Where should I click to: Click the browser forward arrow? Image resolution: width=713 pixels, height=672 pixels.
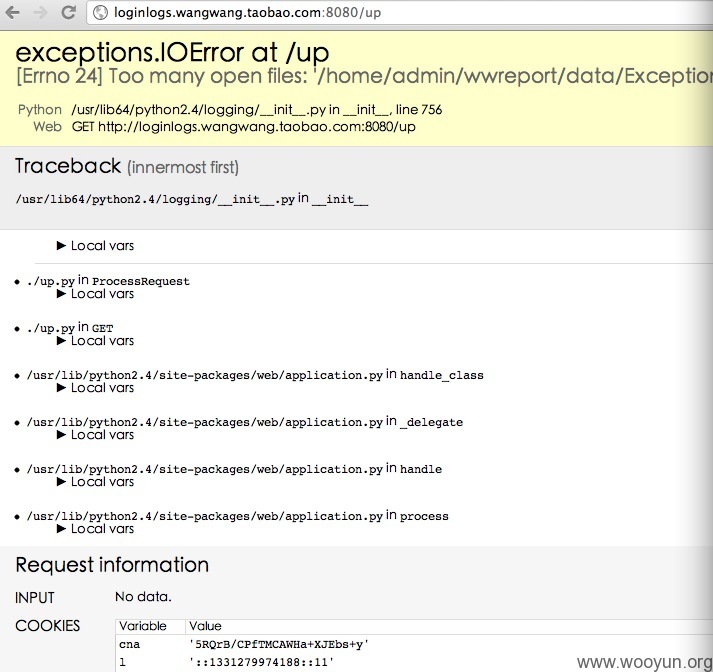tap(40, 12)
